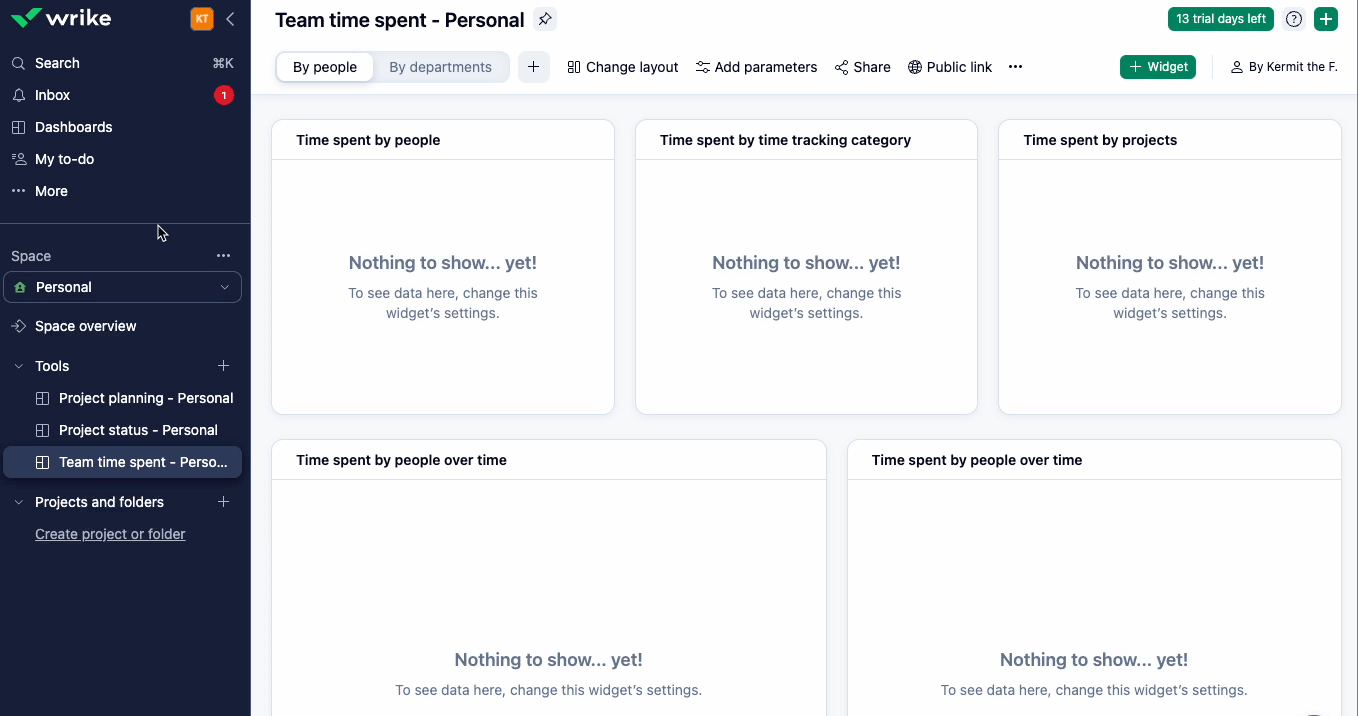Click the green plus create button

pyautogui.click(x=1326, y=19)
